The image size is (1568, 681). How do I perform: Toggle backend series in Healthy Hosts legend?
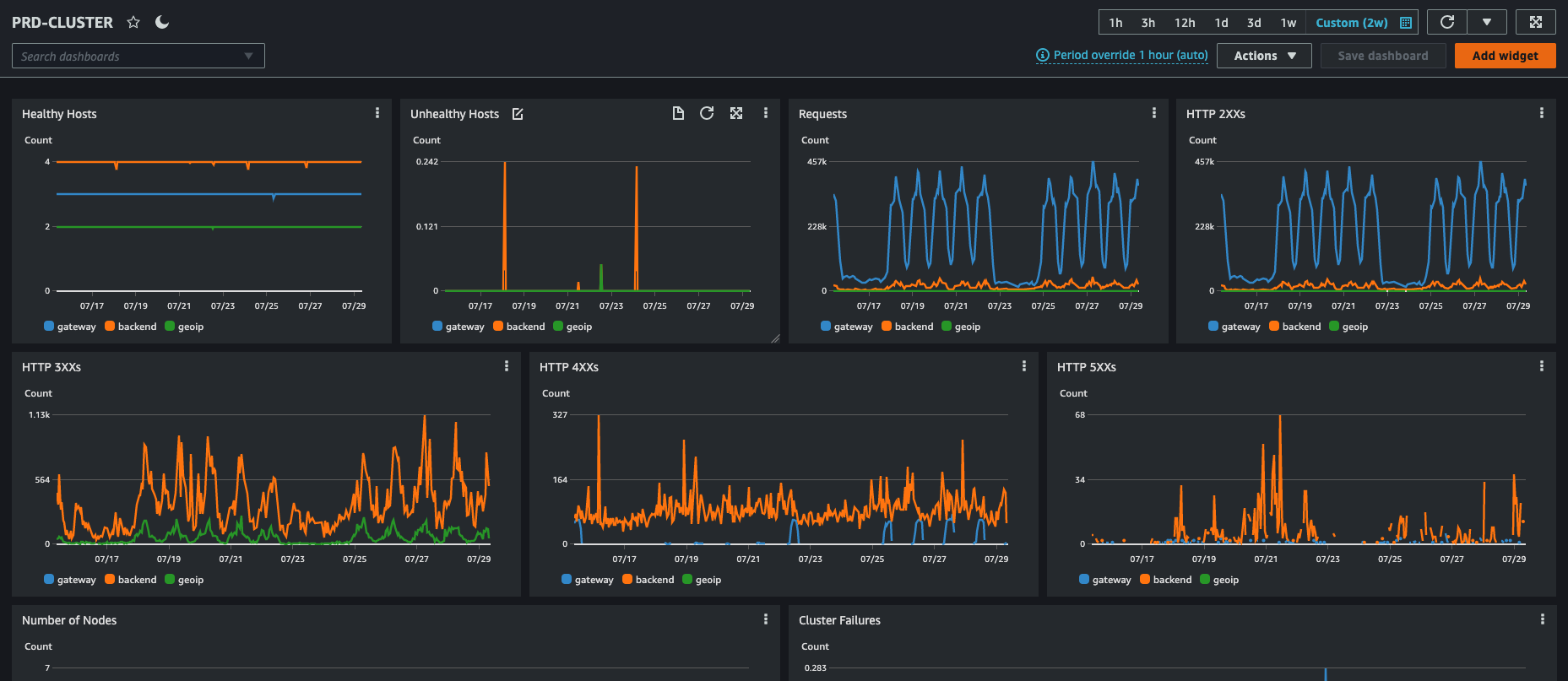pos(131,327)
